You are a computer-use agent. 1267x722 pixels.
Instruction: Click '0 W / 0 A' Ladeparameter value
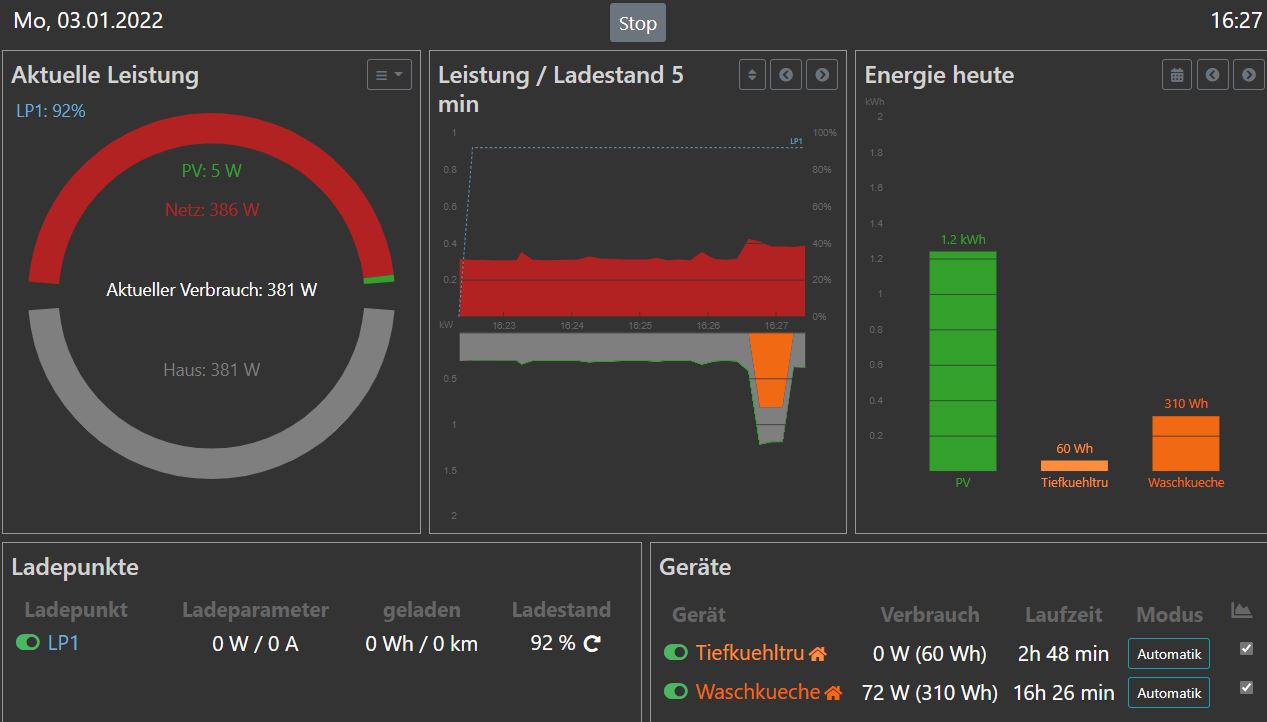255,644
